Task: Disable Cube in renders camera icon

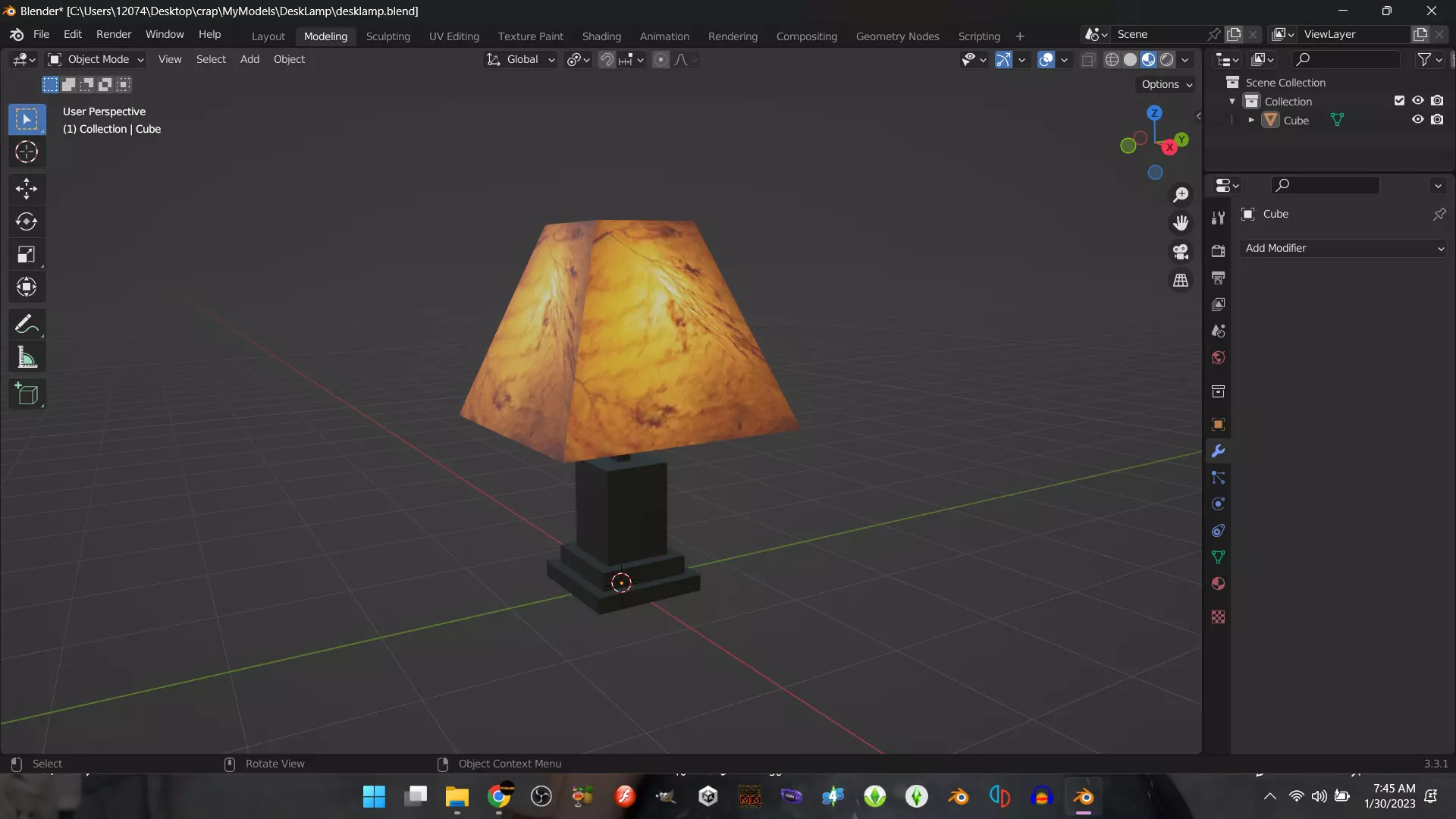Action: click(x=1437, y=120)
